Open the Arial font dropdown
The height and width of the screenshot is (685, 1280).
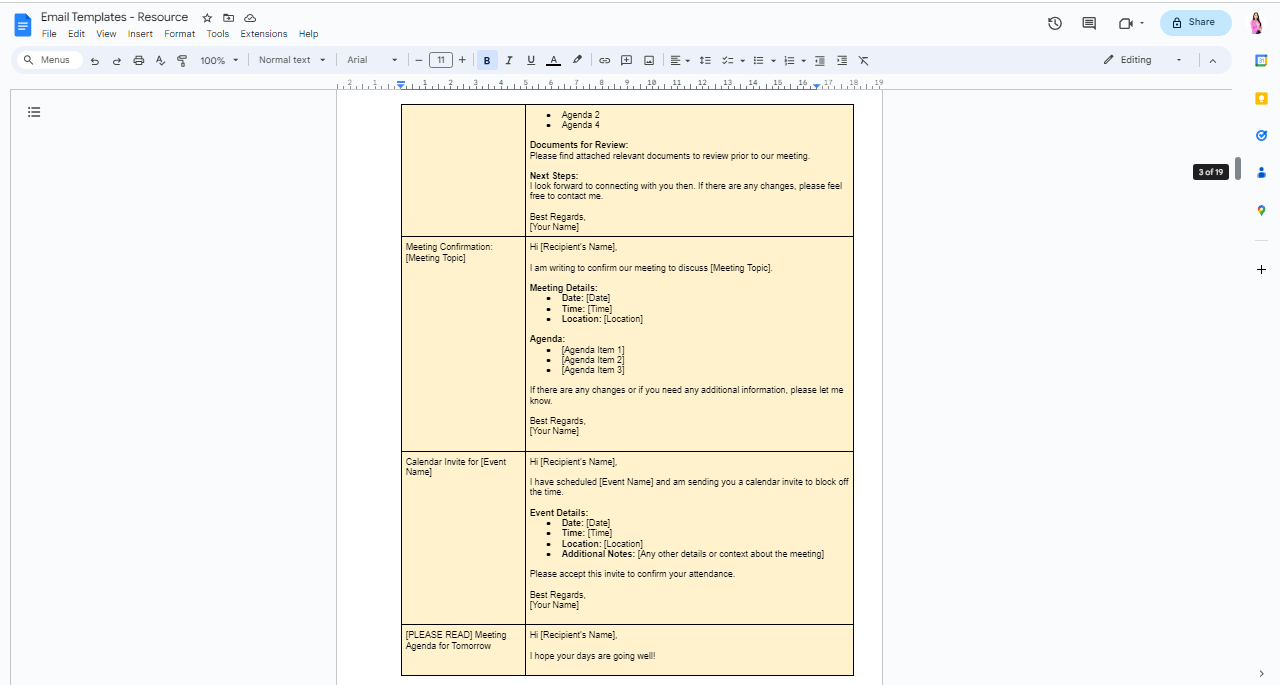pos(372,60)
